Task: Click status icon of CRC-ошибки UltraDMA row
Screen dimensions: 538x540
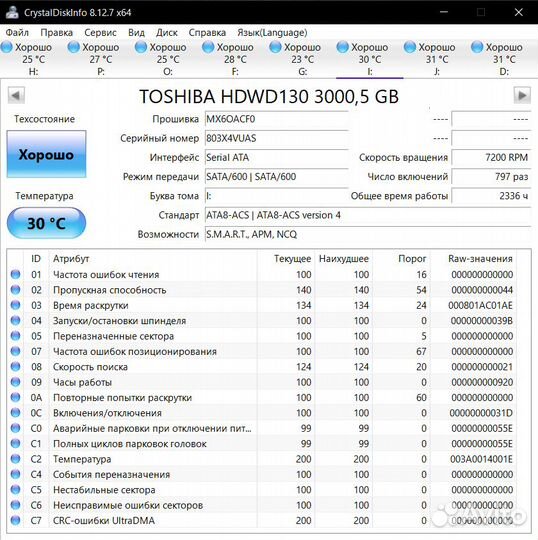Action: [15, 520]
